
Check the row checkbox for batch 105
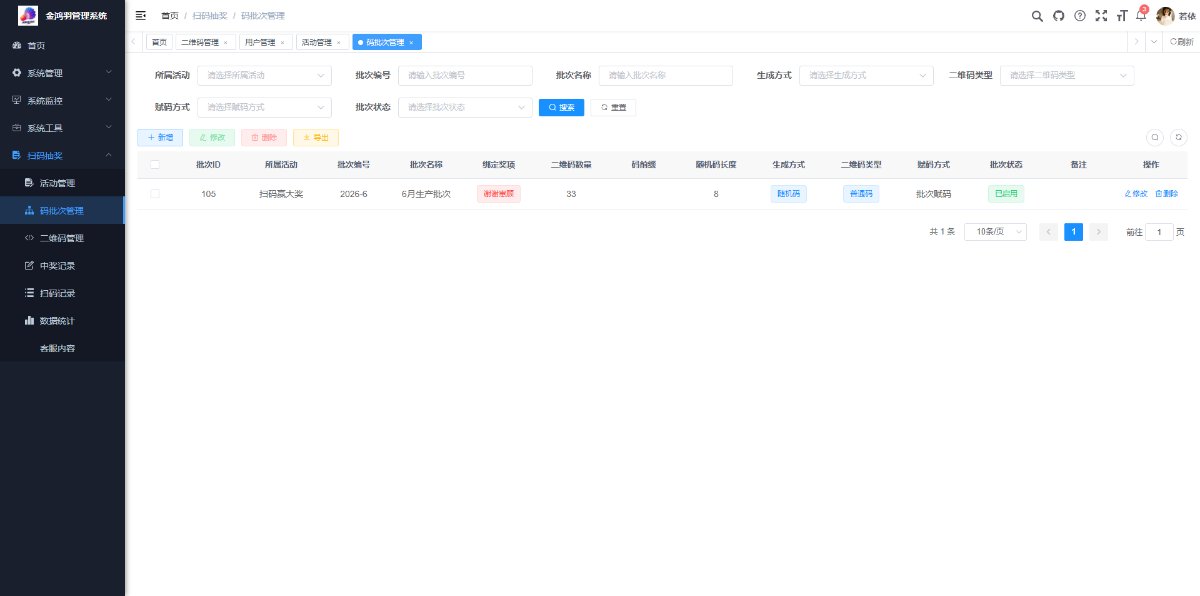click(154, 193)
